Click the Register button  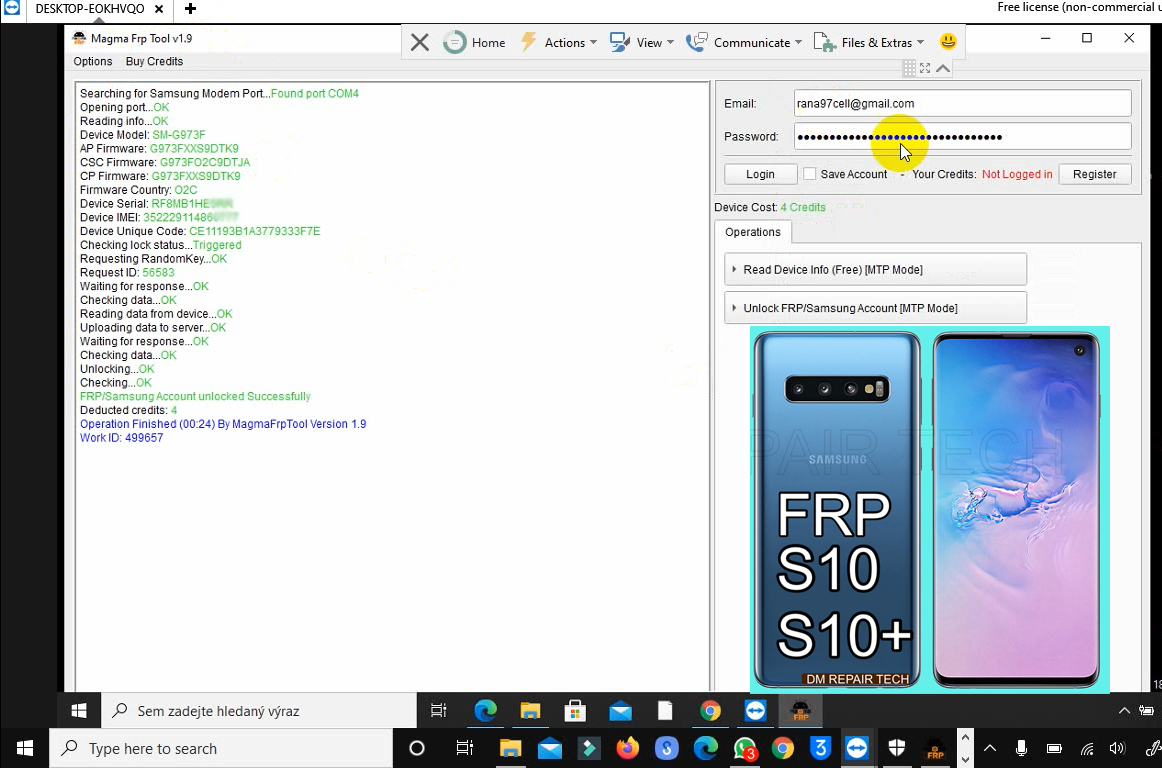tap(1095, 174)
